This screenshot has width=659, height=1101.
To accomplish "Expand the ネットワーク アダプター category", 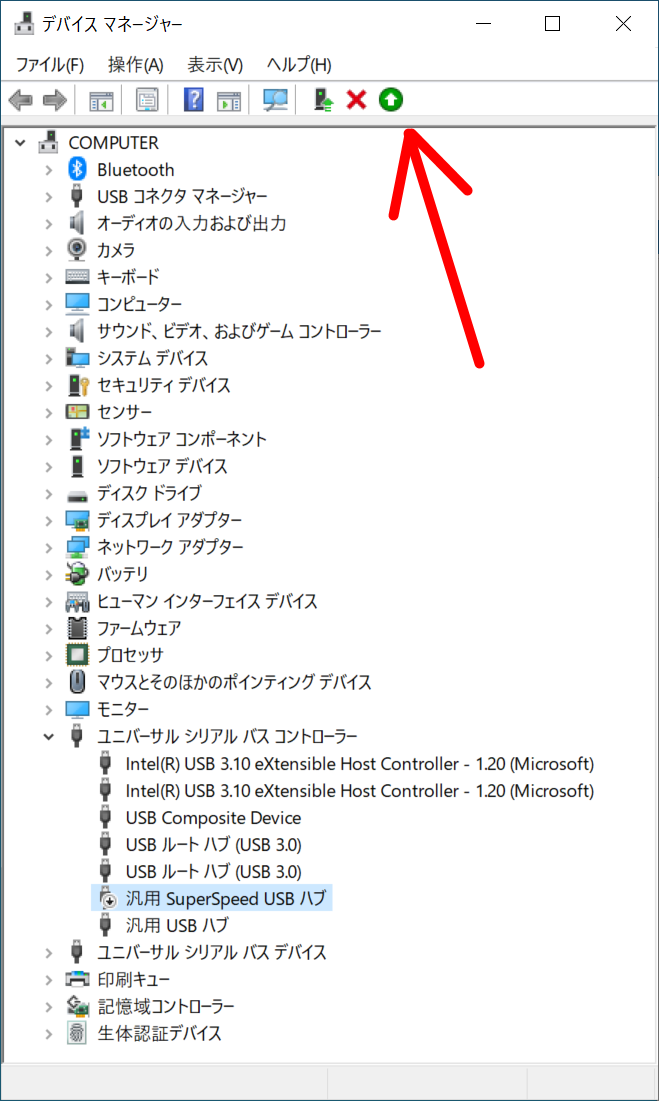I will pos(48,548).
